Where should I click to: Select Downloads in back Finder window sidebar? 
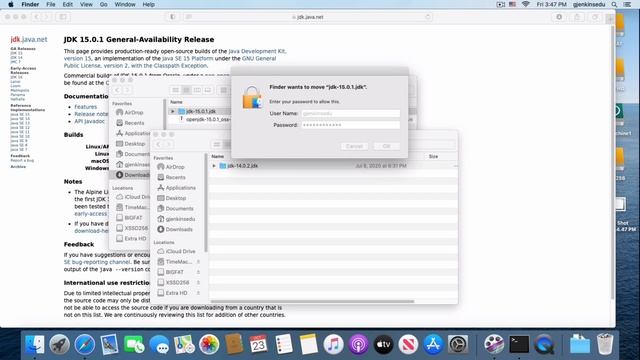point(133,175)
